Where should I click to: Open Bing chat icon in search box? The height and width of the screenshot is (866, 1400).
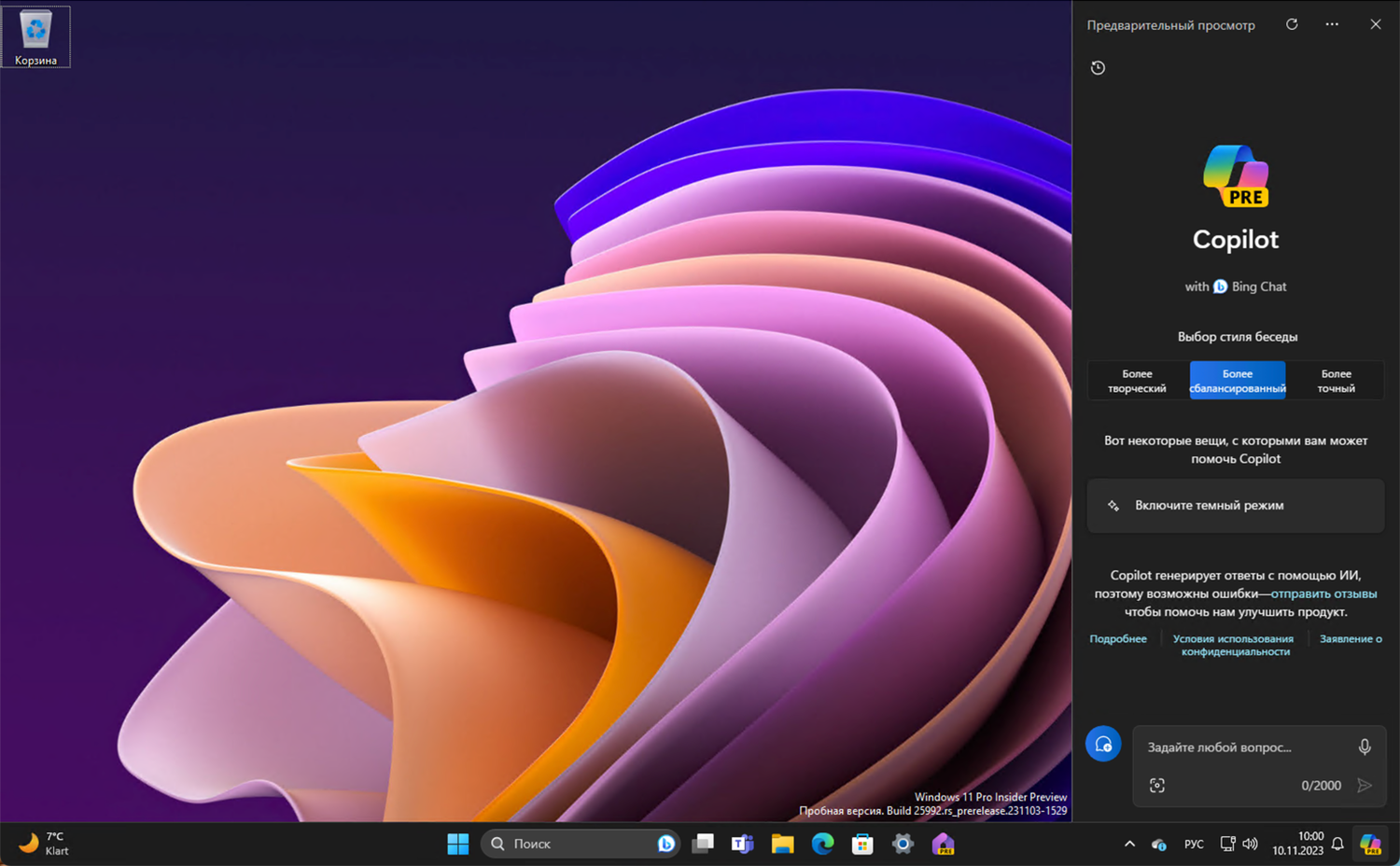pos(665,845)
